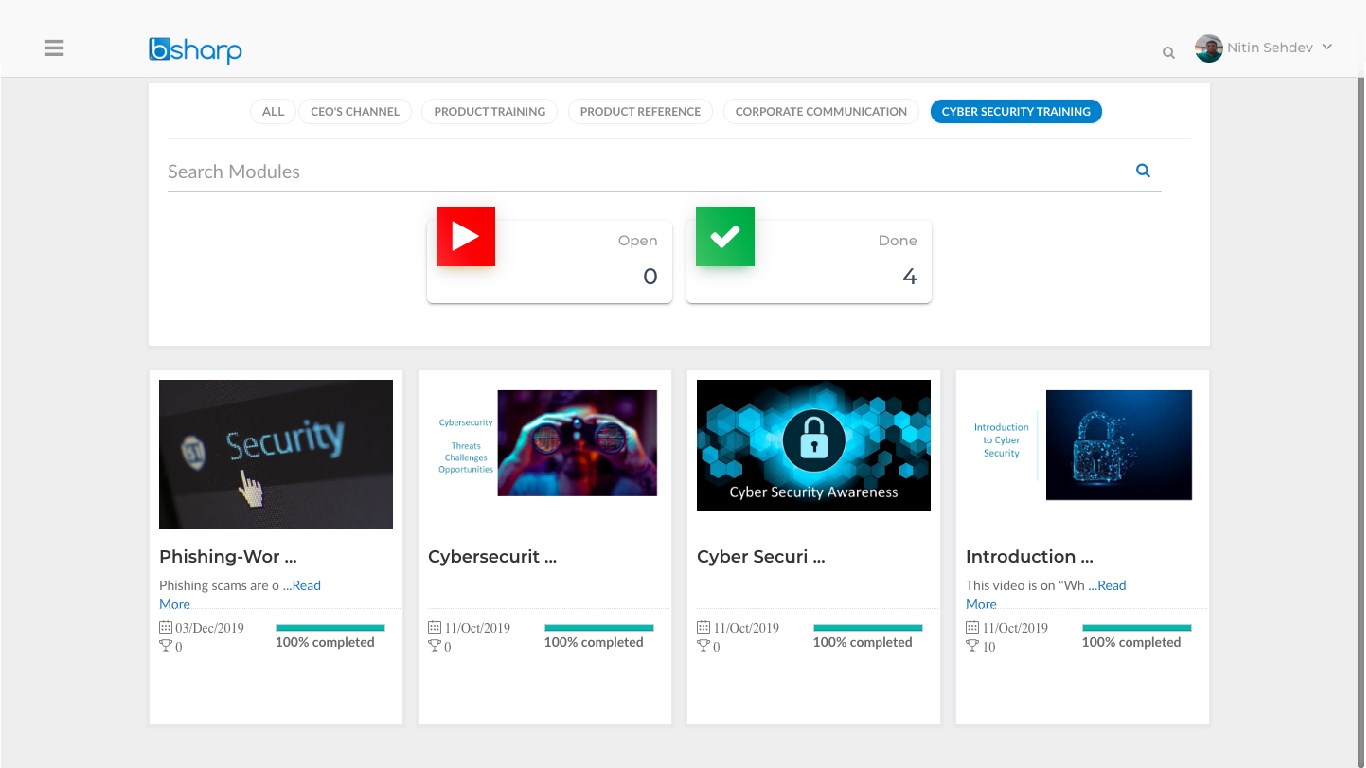Select the CYBER SECURITY TRAINING tab
The width and height of the screenshot is (1366, 768).
click(x=1016, y=112)
